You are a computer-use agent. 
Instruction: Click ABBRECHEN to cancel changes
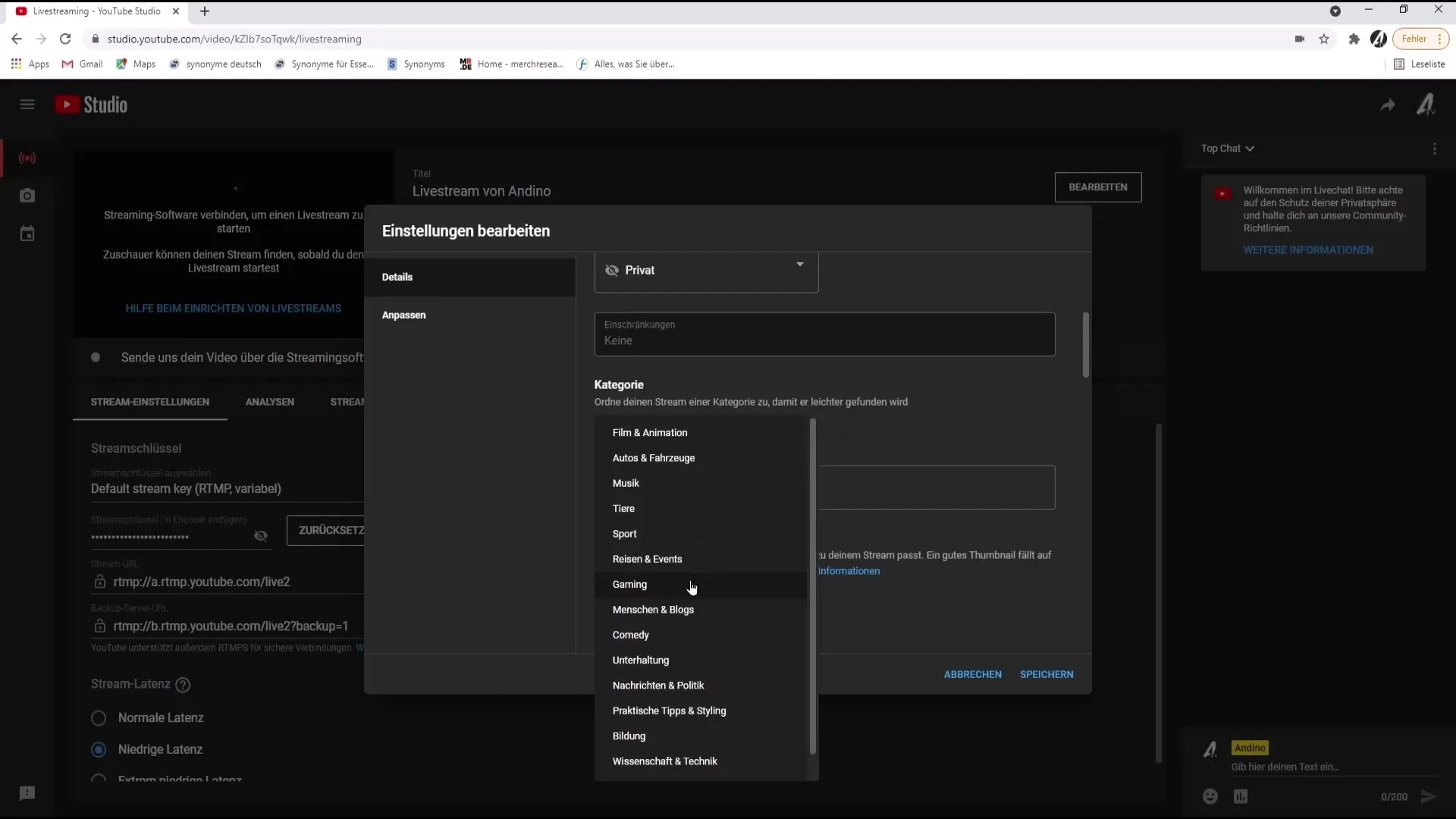pos(972,673)
